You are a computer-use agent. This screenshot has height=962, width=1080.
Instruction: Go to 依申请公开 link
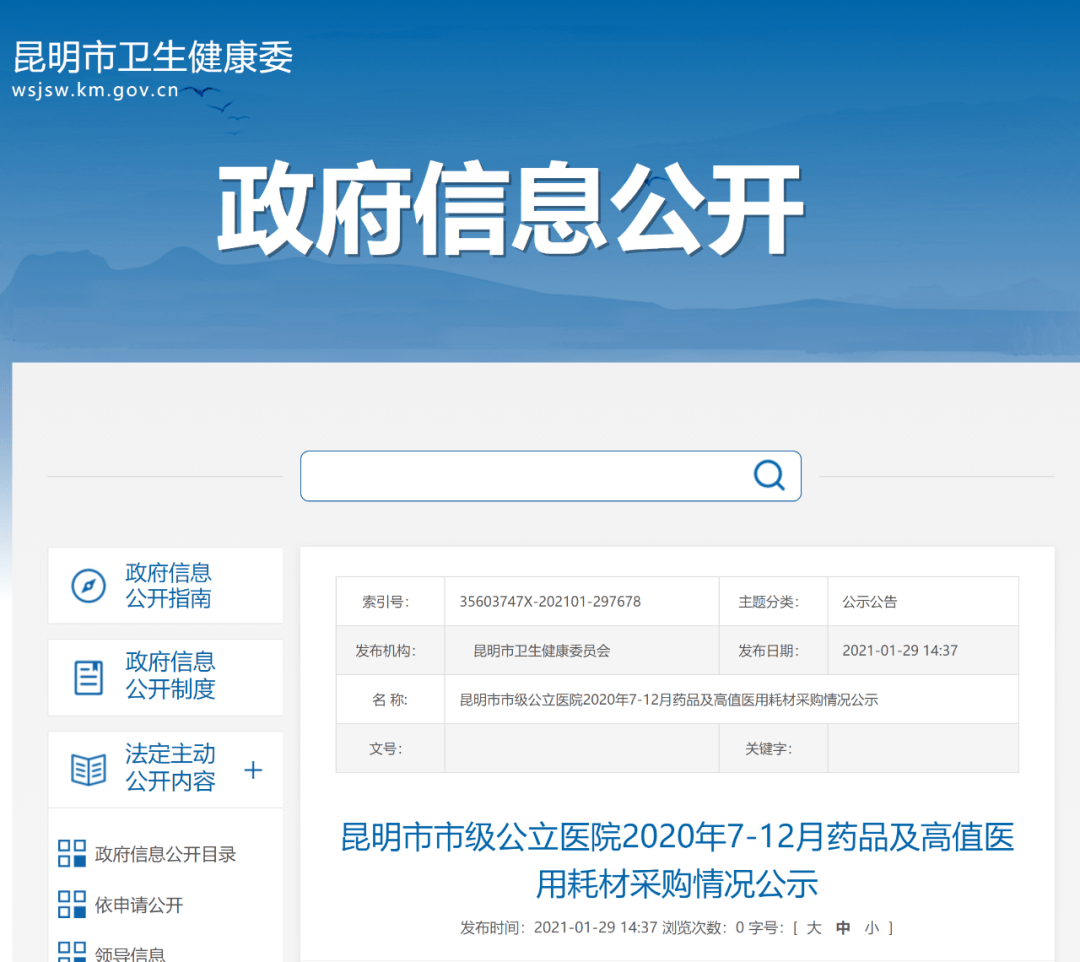(x=138, y=905)
